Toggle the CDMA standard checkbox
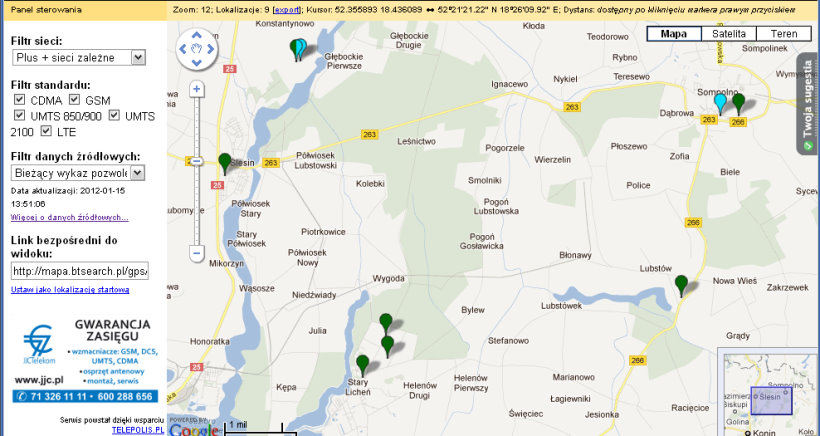 [x=19, y=99]
